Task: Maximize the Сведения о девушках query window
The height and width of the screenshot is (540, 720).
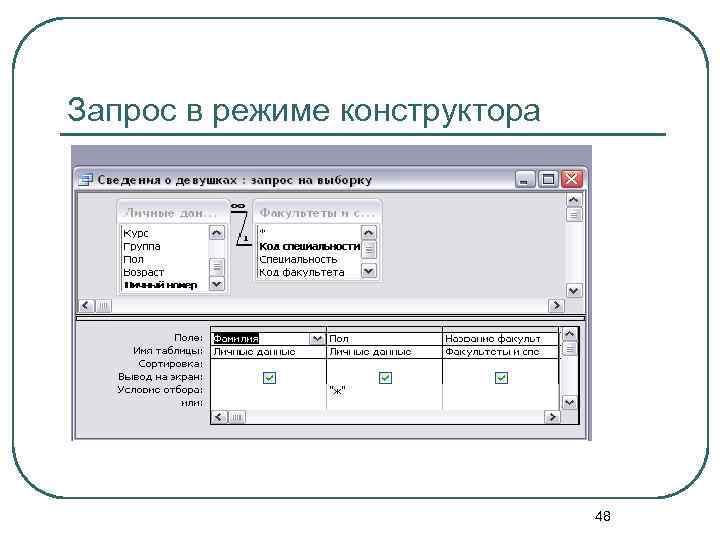Action: [548, 179]
